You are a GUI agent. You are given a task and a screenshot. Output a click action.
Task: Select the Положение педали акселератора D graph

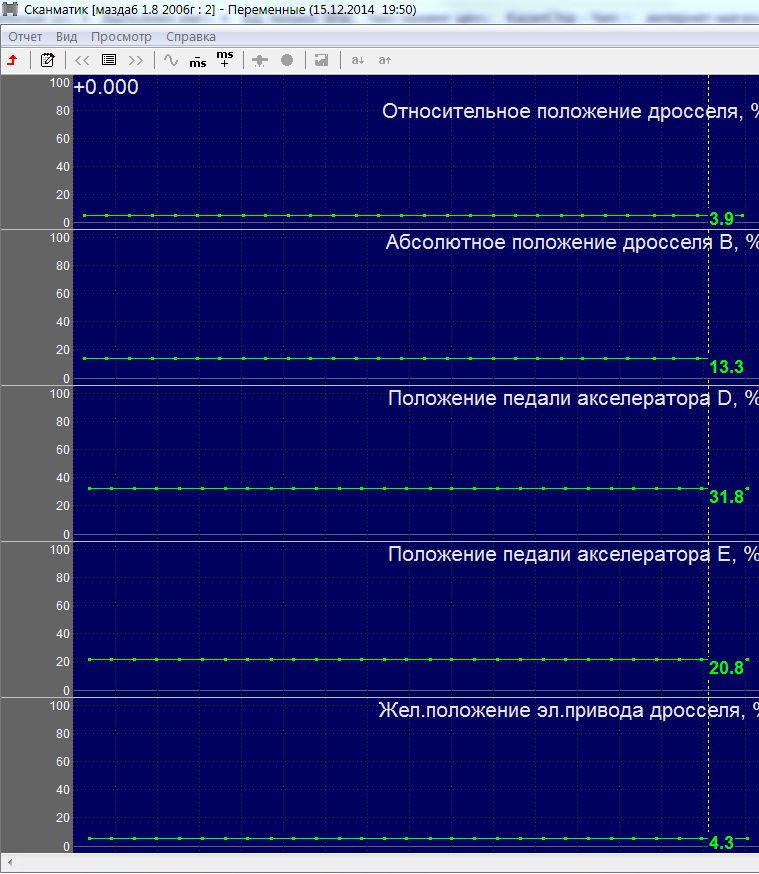click(416, 463)
